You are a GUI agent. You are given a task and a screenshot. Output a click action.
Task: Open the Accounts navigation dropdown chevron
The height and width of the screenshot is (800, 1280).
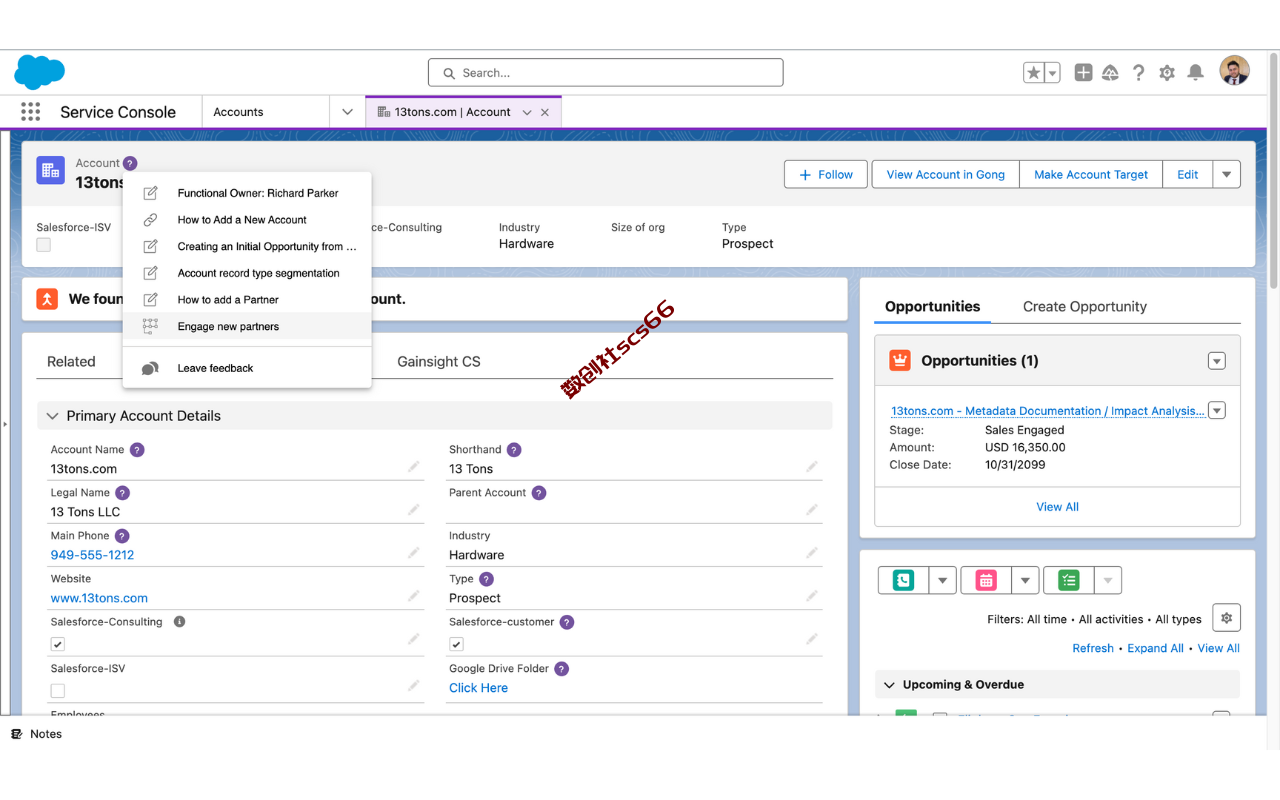point(347,112)
